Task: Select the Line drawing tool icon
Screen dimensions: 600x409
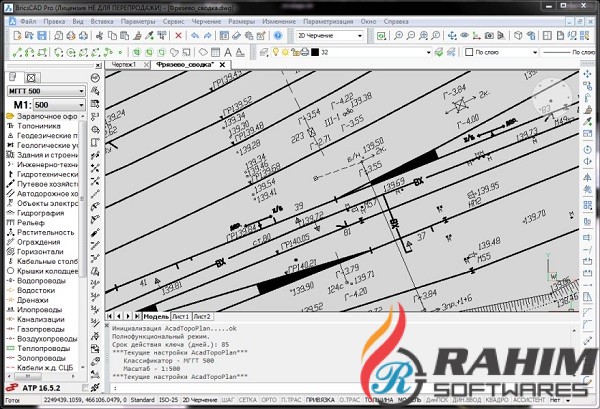Action: tap(17, 52)
